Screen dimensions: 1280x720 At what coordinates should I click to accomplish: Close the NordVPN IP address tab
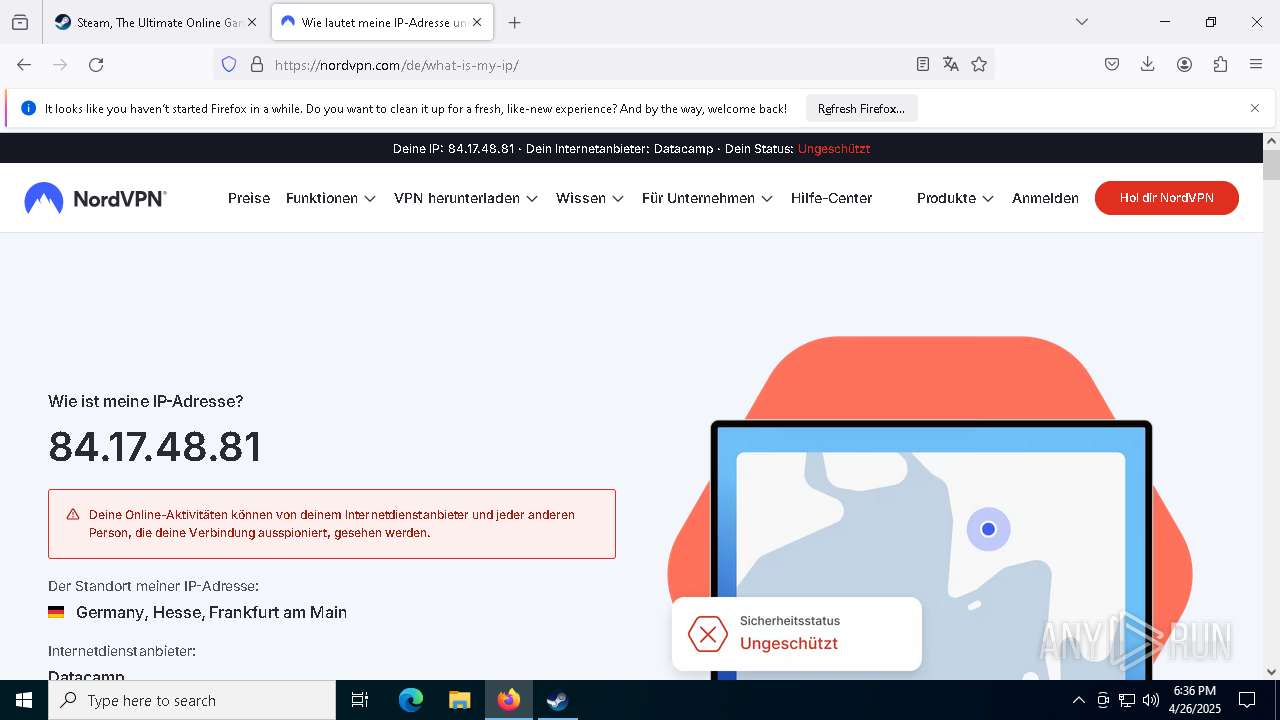478,22
